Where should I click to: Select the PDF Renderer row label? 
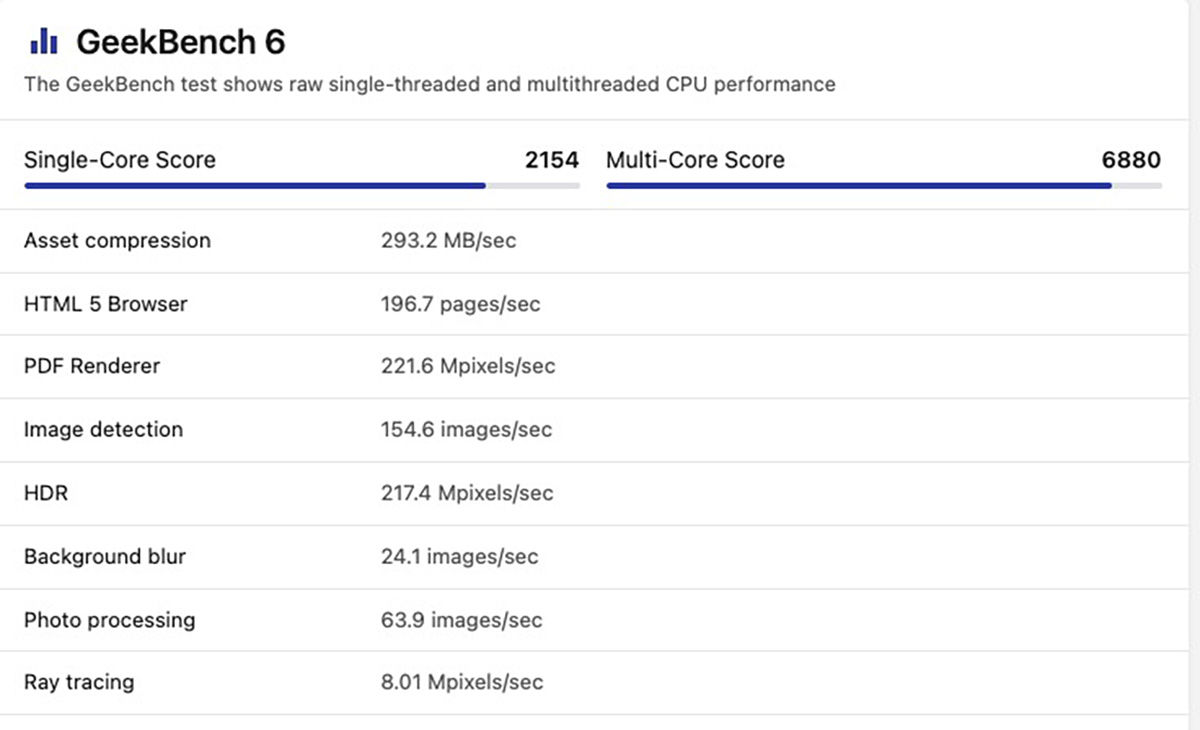(x=92, y=366)
